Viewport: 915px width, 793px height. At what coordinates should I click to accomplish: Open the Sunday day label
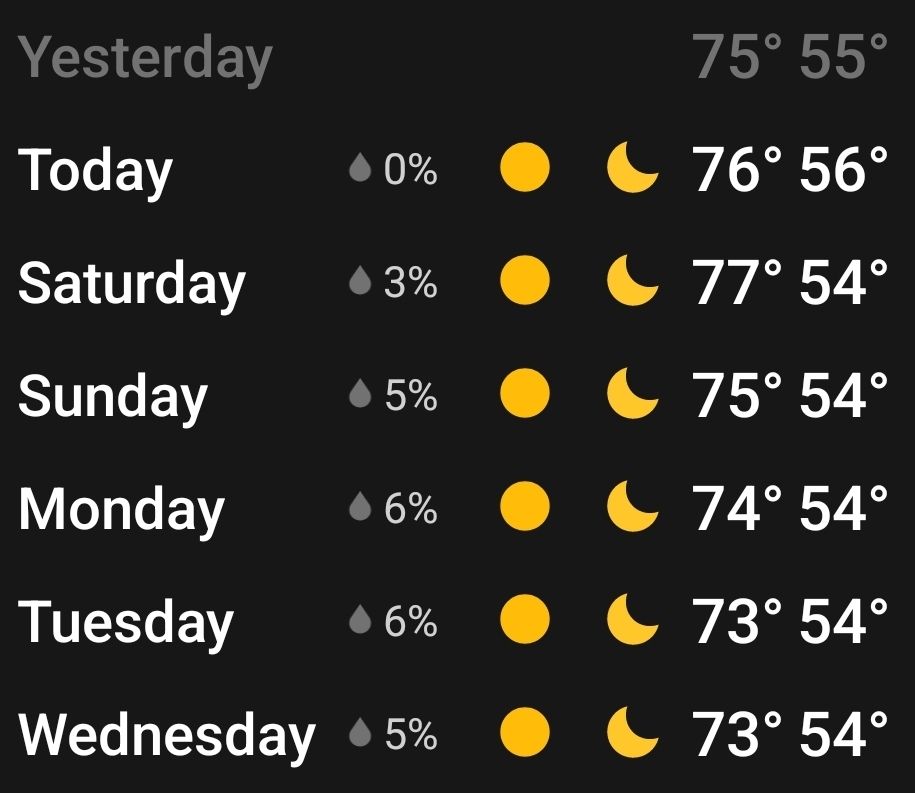click(x=113, y=397)
